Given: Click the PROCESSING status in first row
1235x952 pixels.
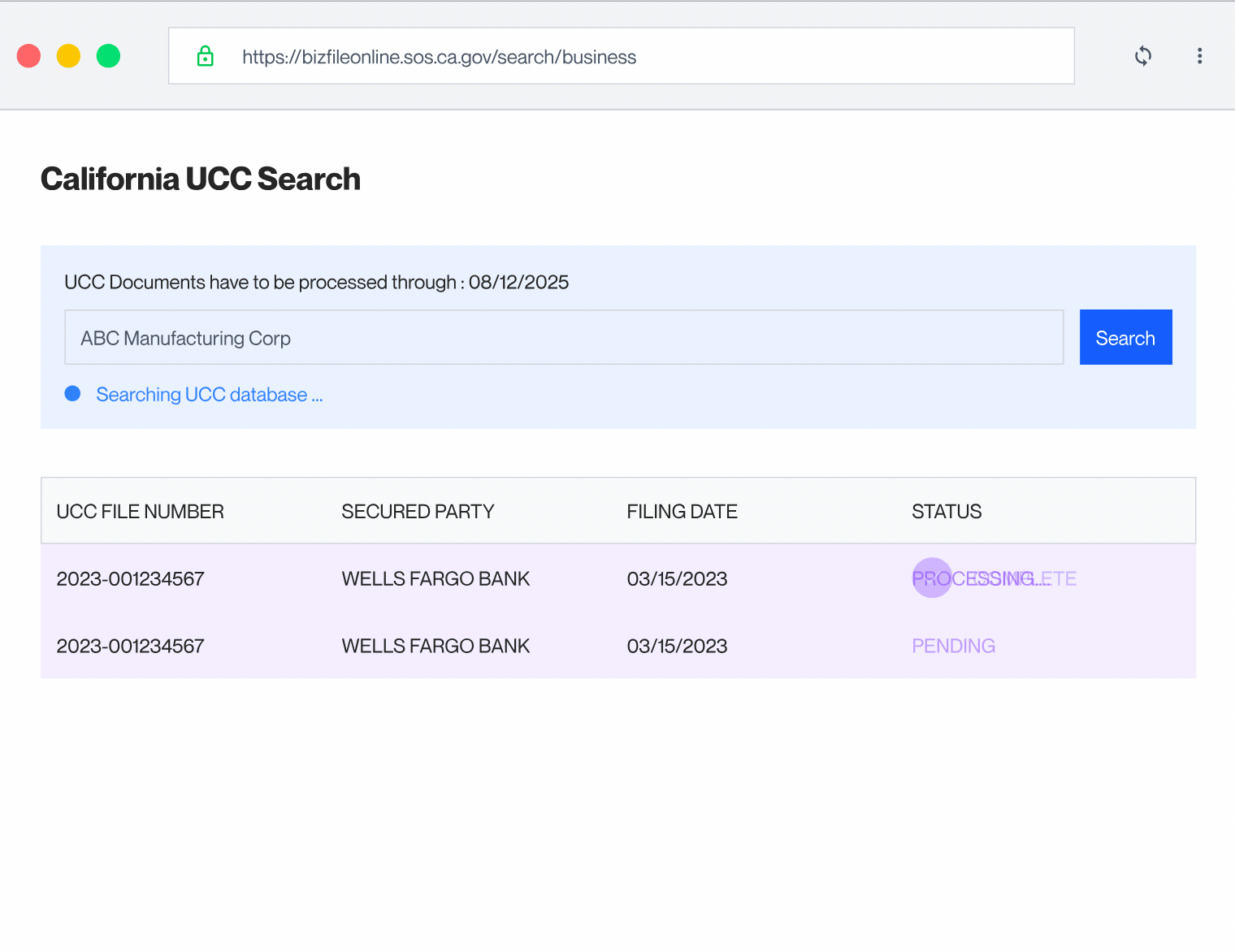Looking at the screenshot, I should pos(975,578).
